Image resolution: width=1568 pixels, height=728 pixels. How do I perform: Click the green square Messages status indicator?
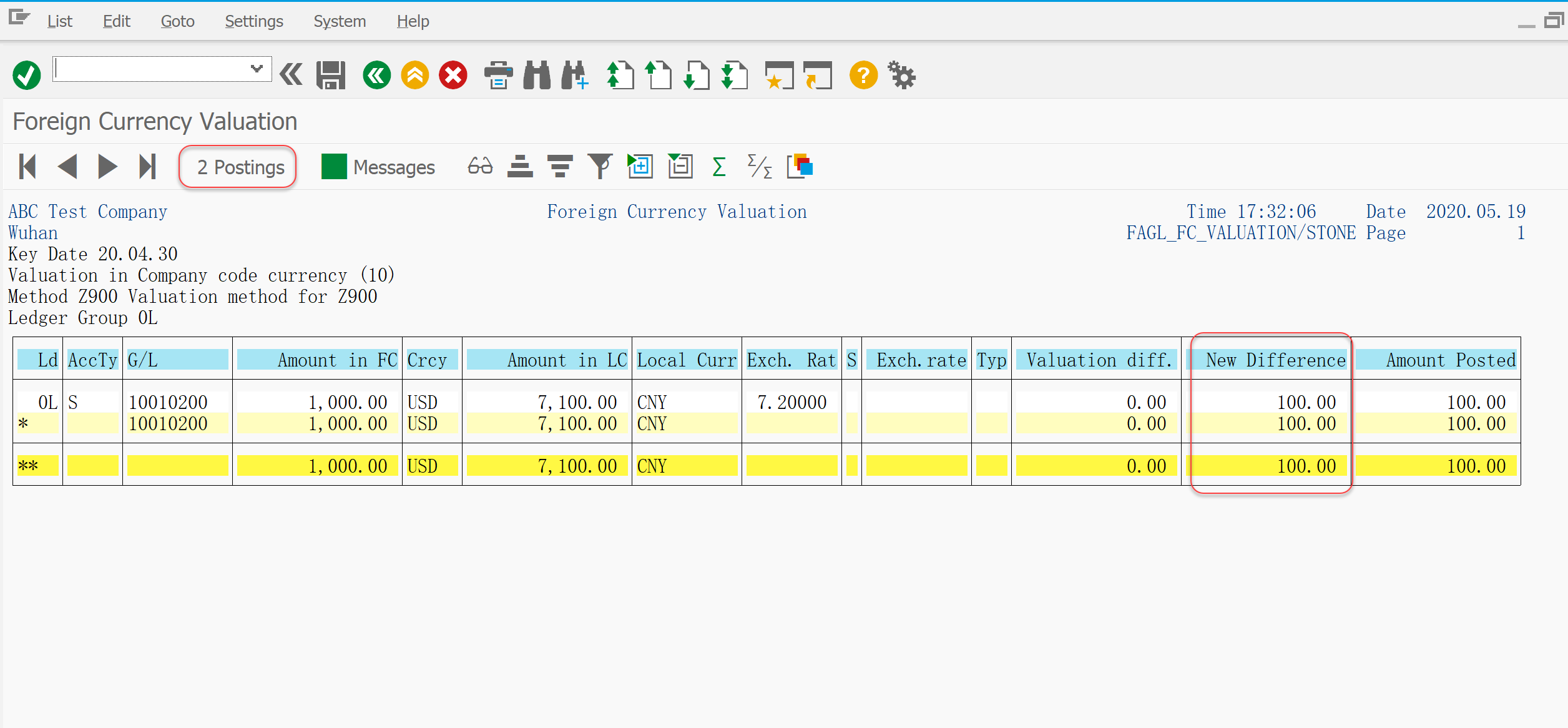click(334, 167)
